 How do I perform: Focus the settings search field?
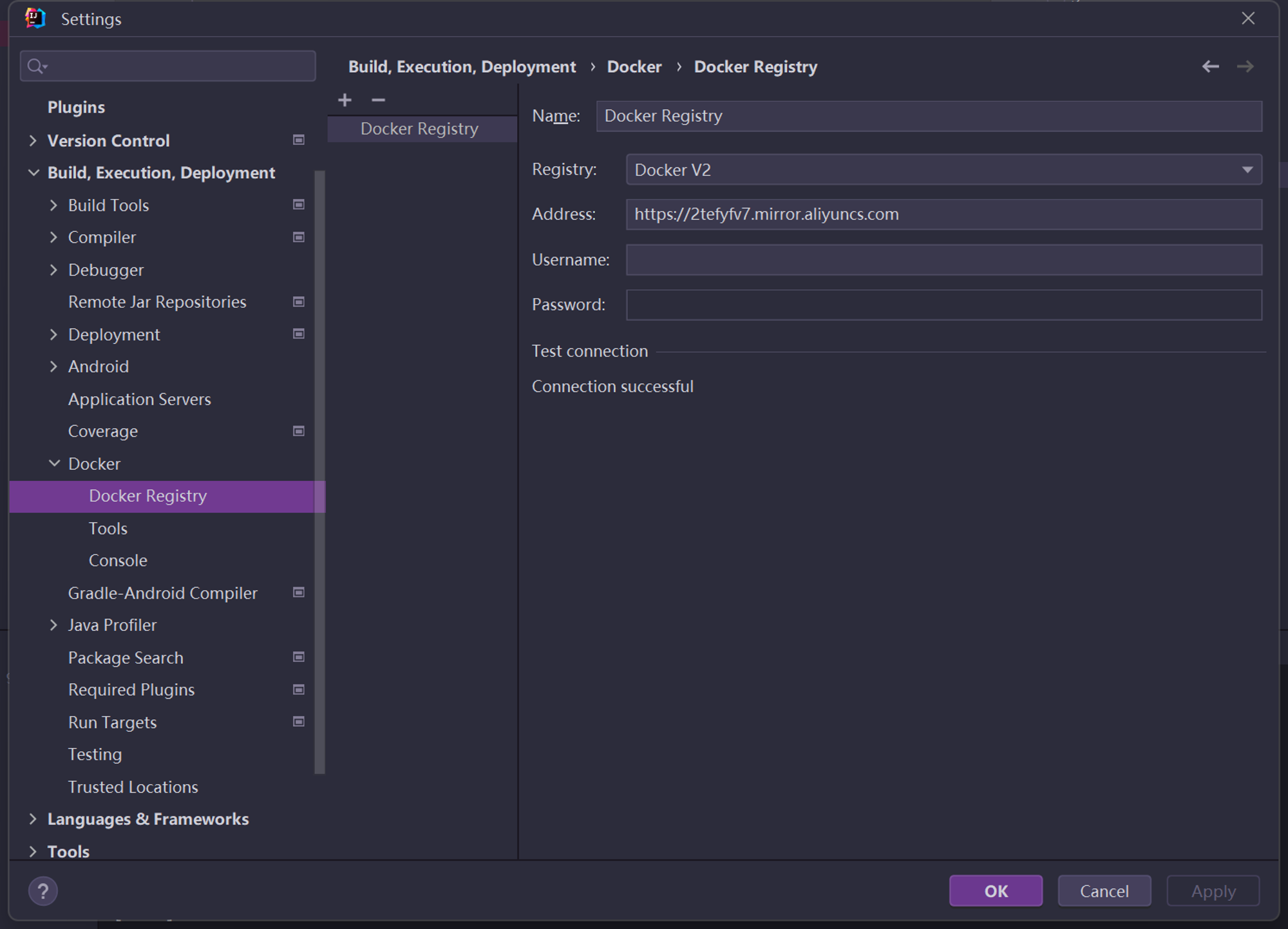168,66
